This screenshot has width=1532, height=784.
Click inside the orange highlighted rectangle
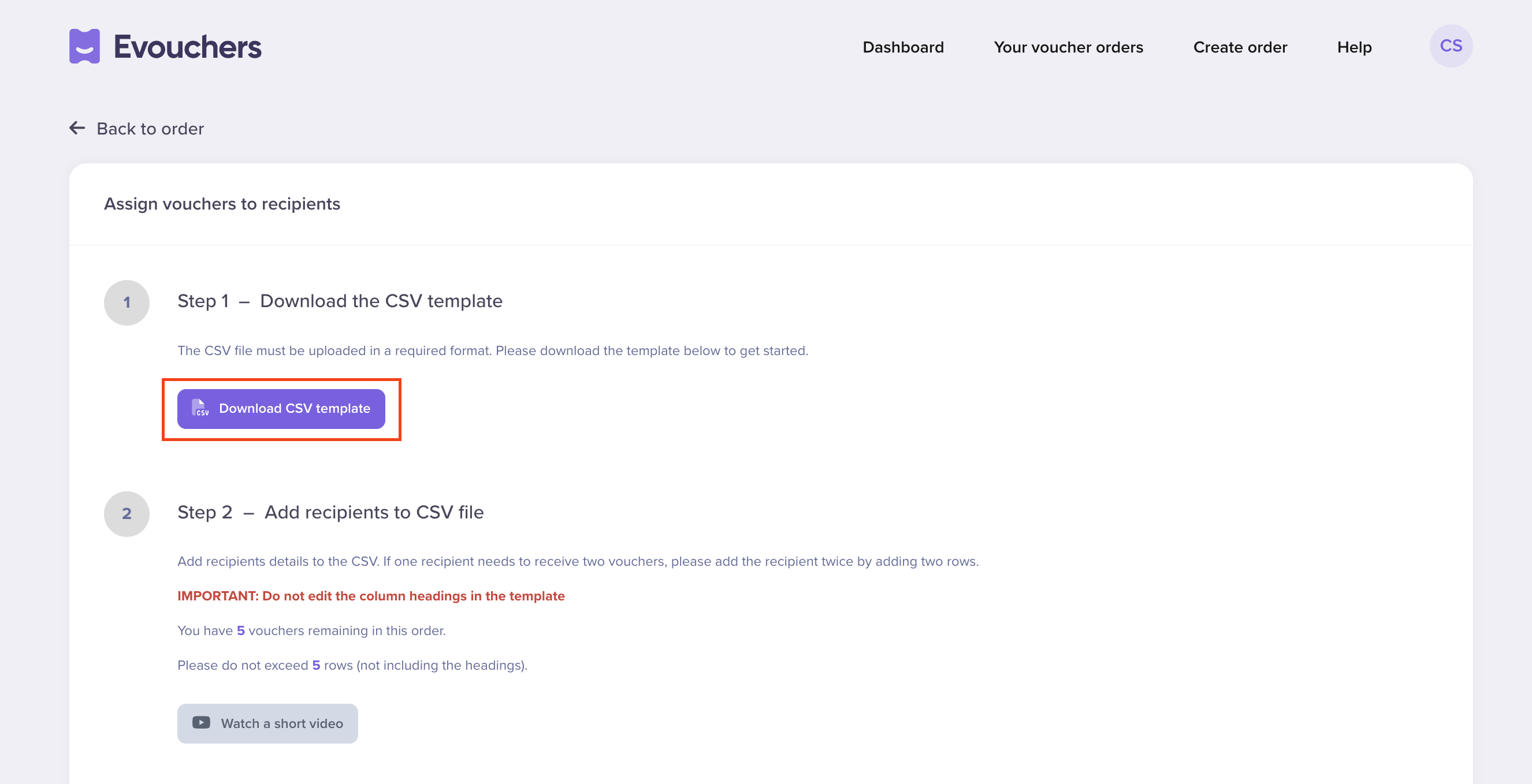(281, 408)
